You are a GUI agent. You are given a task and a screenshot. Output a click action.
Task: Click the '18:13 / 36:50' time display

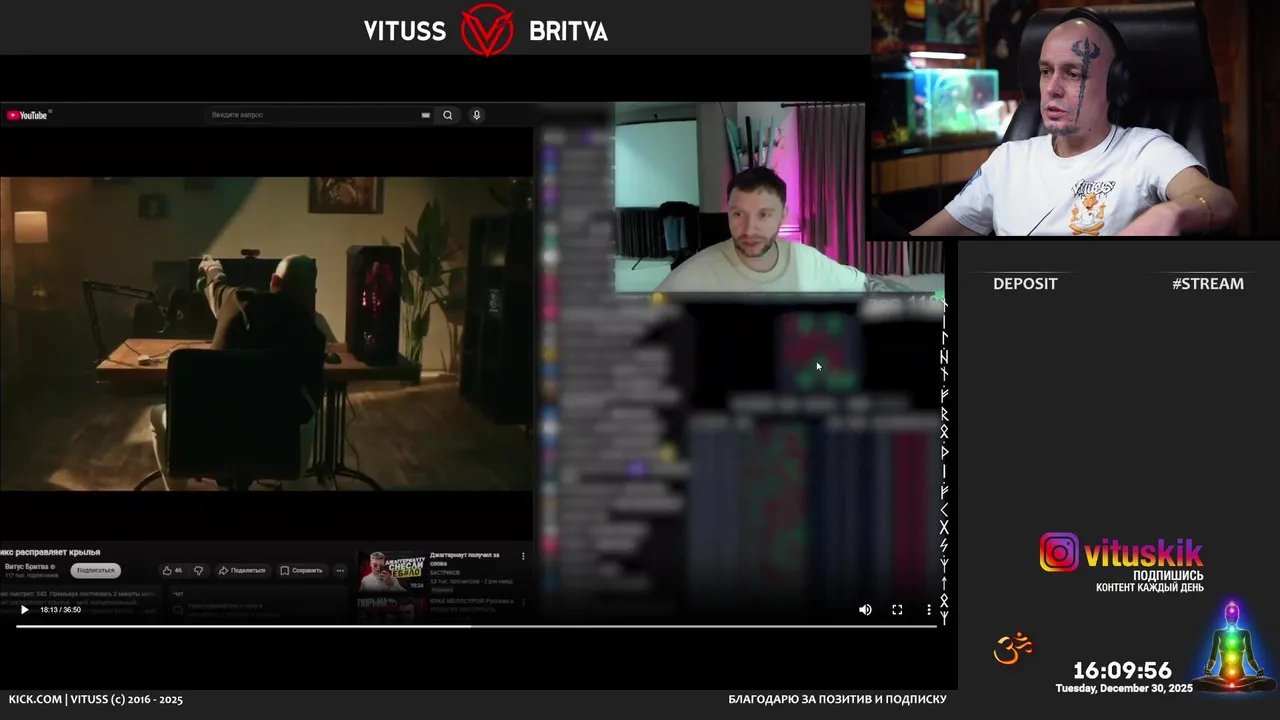point(60,610)
